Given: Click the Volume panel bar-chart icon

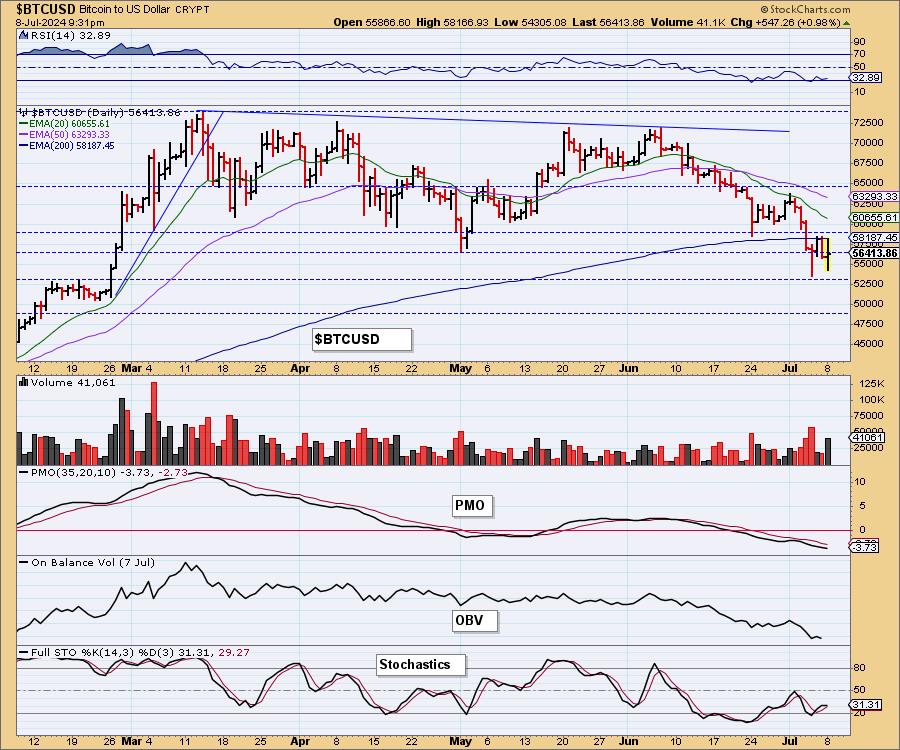Looking at the screenshot, I should pos(24,382).
